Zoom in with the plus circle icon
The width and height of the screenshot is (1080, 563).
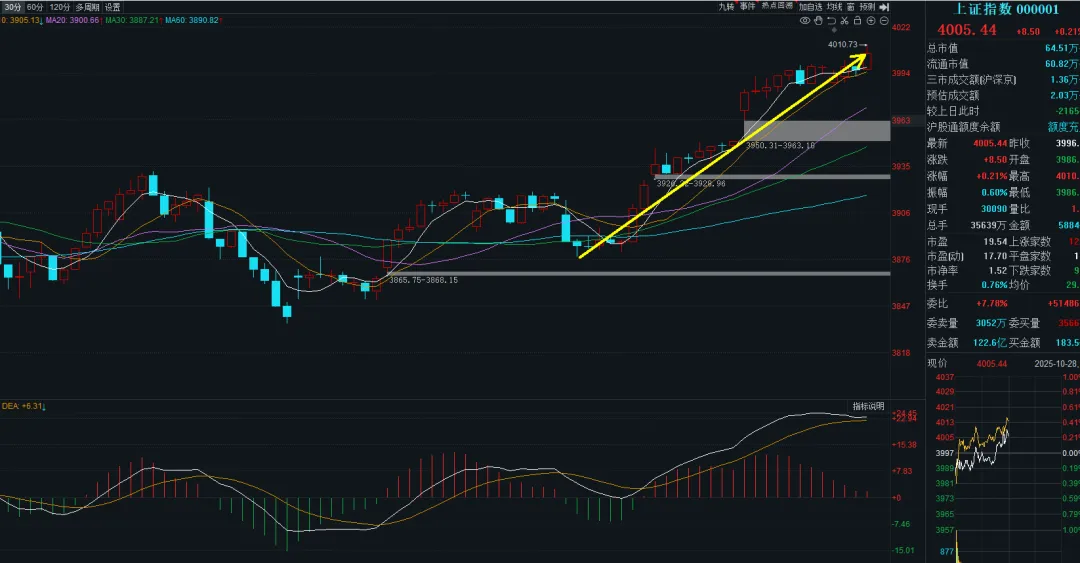tap(871, 21)
